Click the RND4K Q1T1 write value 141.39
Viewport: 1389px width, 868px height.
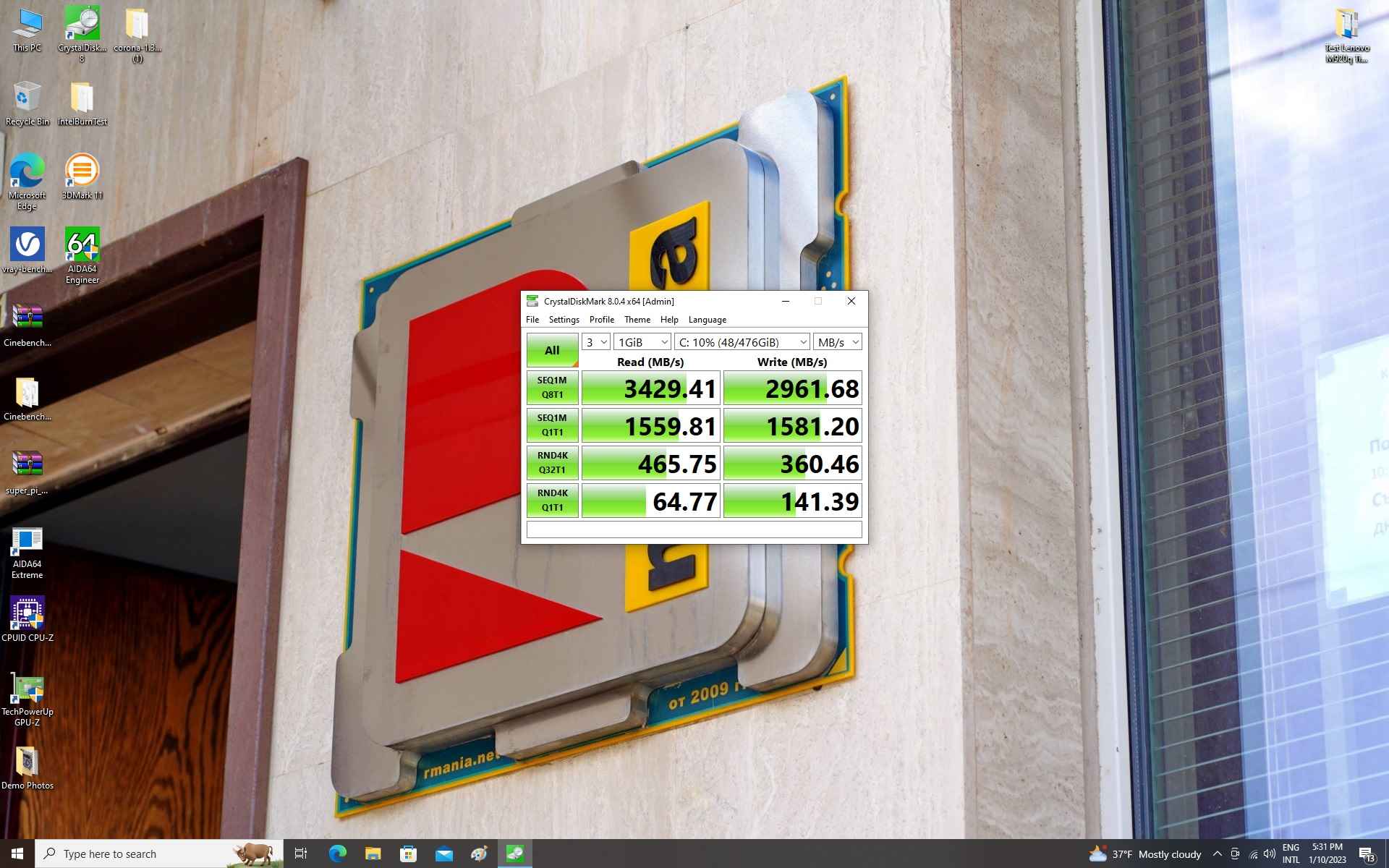[x=793, y=501]
